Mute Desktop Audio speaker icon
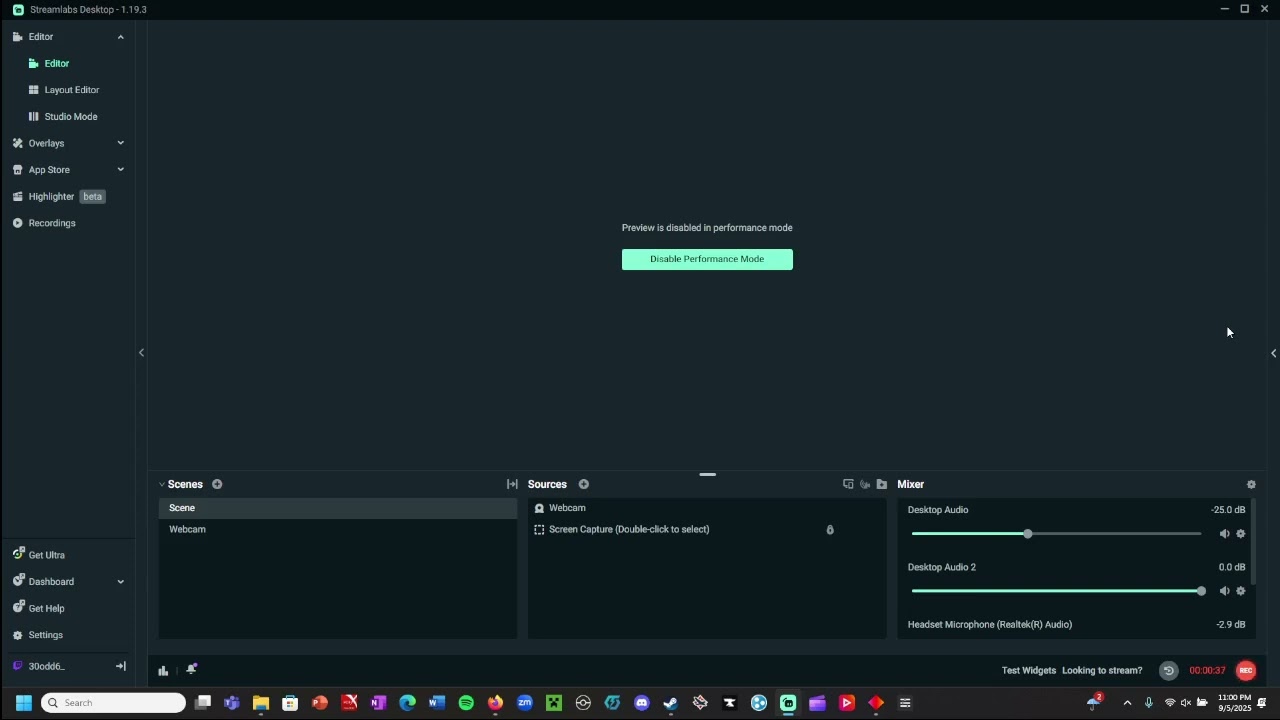 pos(1224,534)
